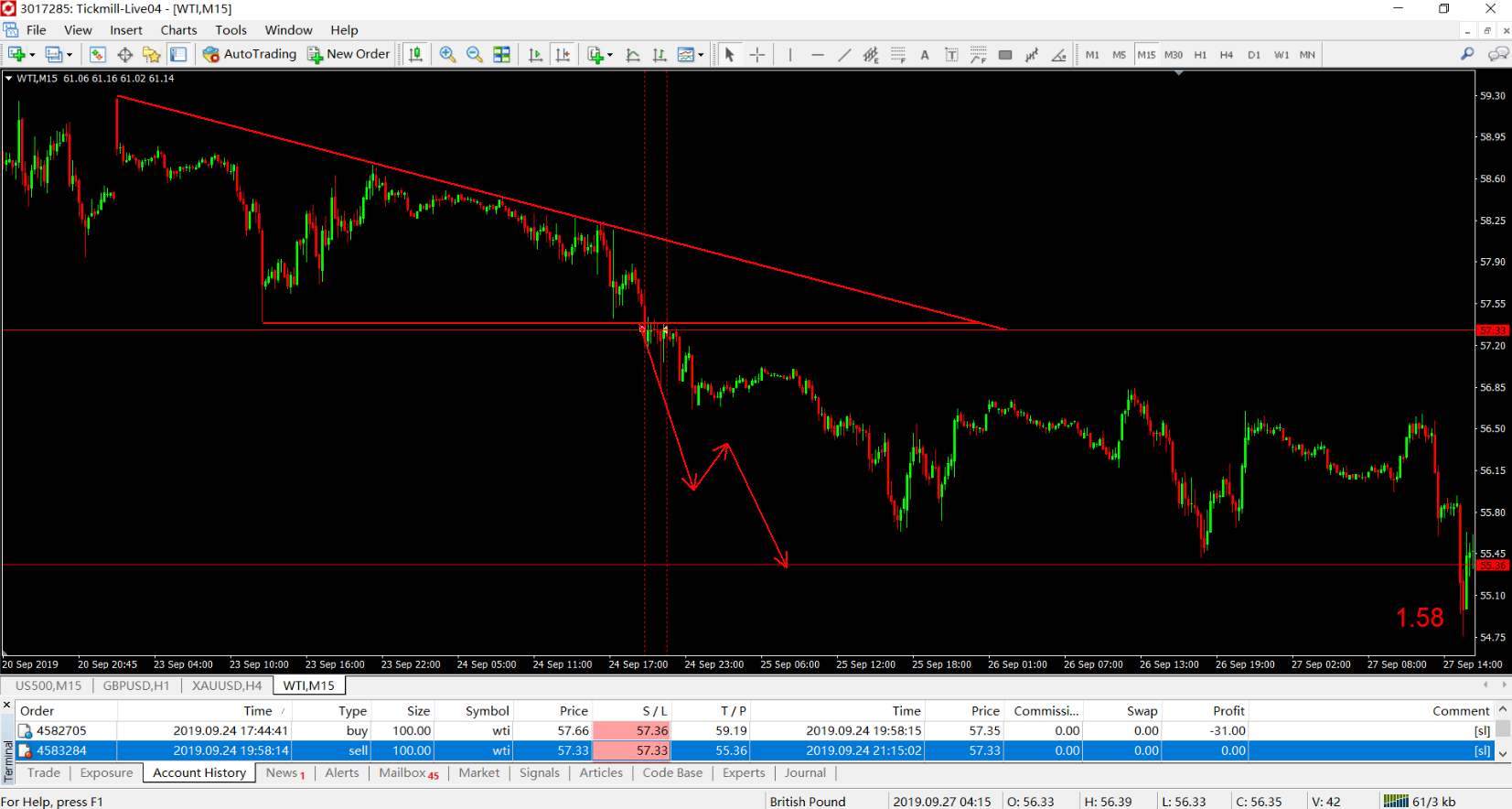Toggle chart shift

pyautogui.click(x=563, y=55)
